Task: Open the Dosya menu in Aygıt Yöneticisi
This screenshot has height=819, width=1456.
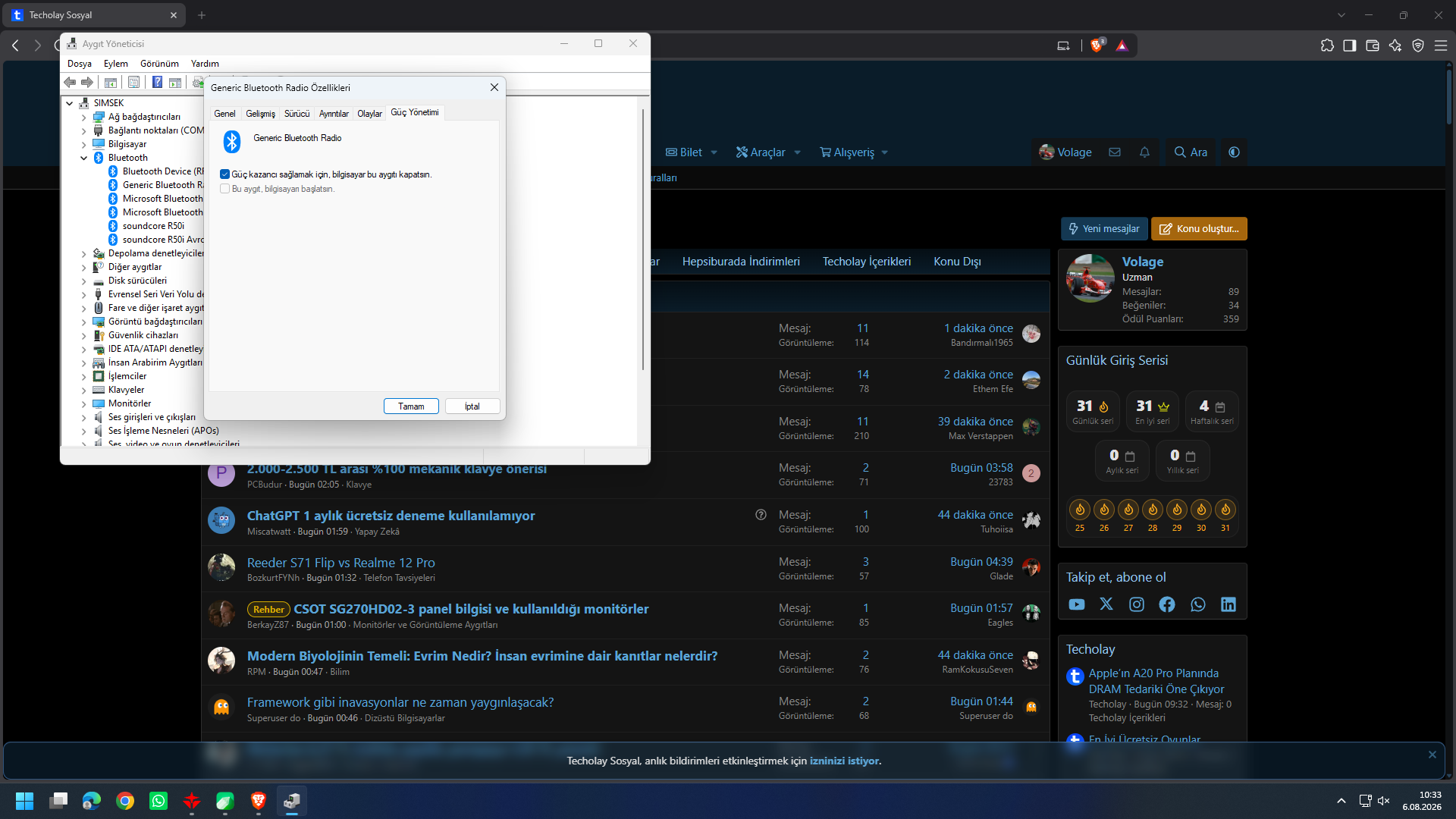Action: tap(80, 64)
